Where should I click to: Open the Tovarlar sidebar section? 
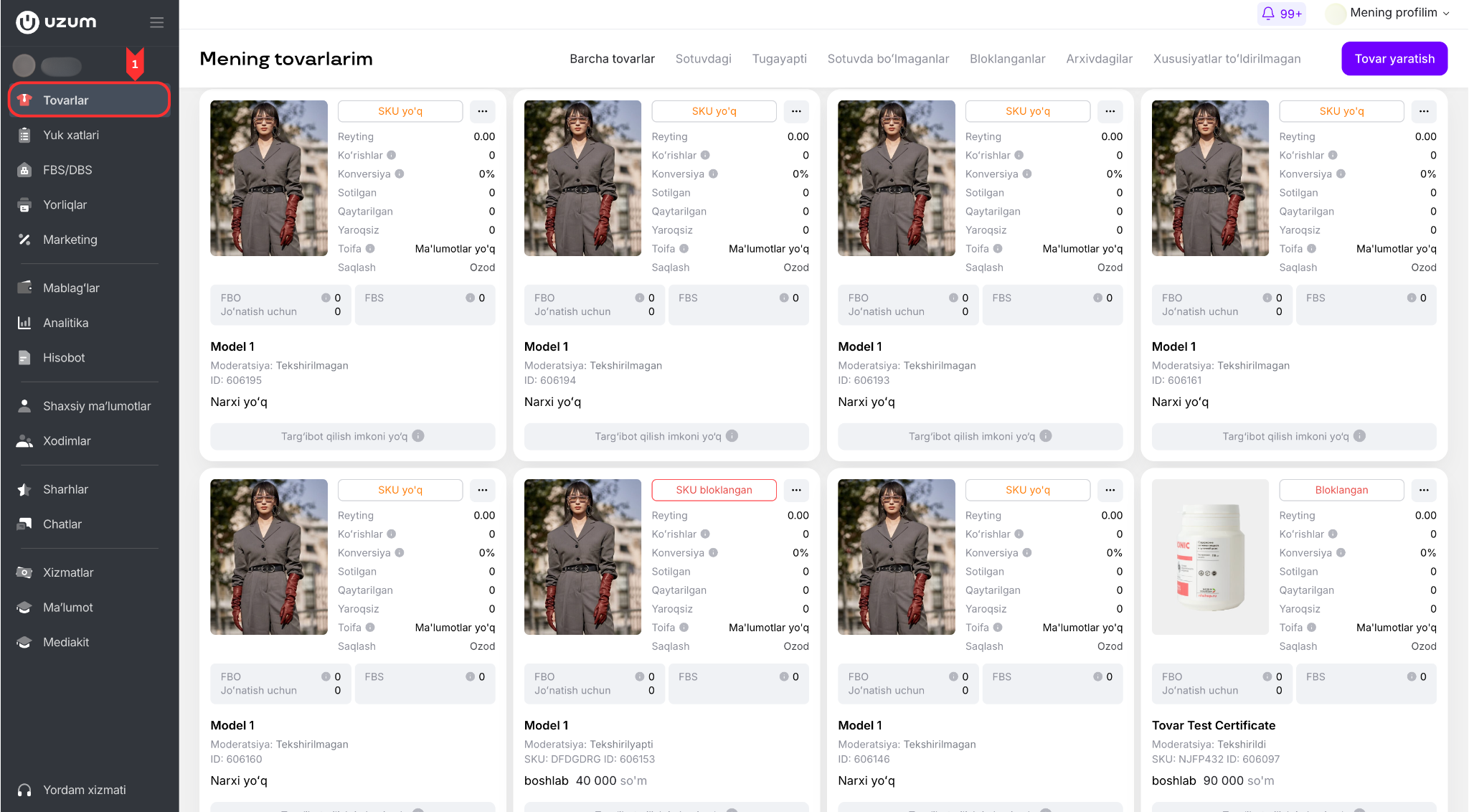pos(89,100)
